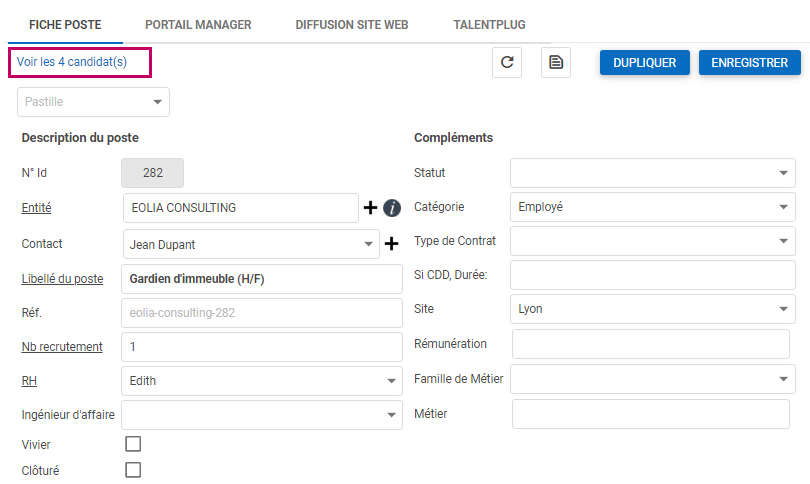Screen dimensions: 810x484
Task: Click the refresh icon button
Action: (507, 62)
